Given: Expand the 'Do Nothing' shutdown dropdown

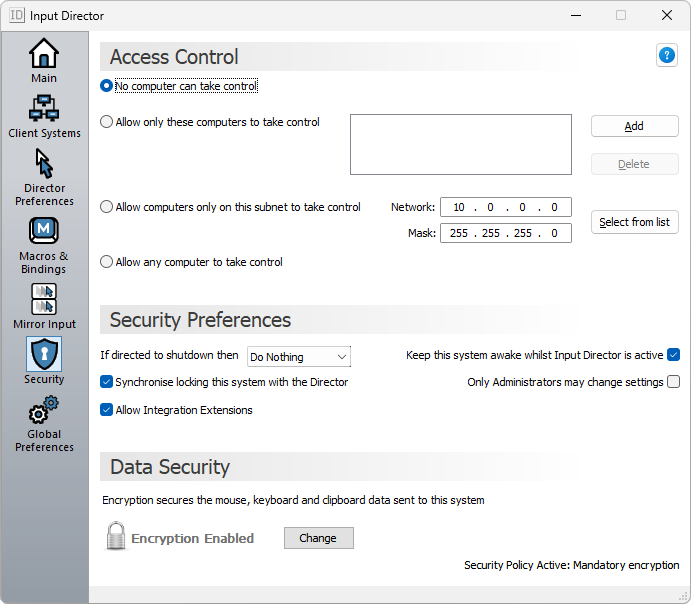Looking at the screenshot, I should click(x=299, y=357).
